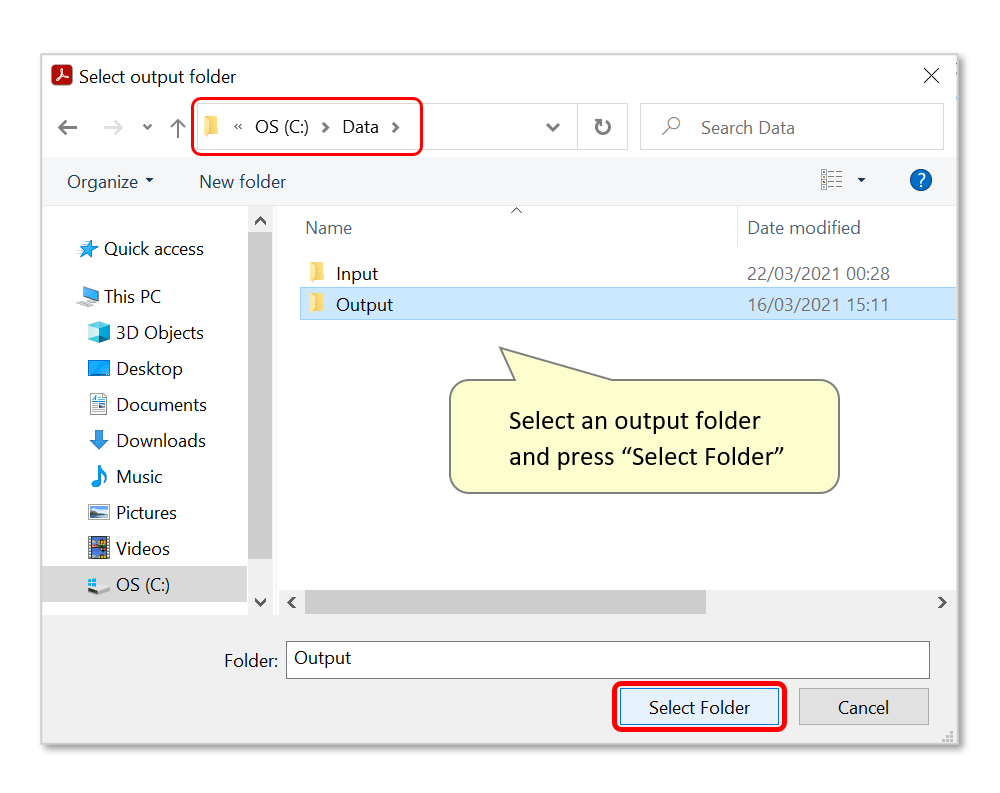Click the forward navigation arrow

(113, 128)
